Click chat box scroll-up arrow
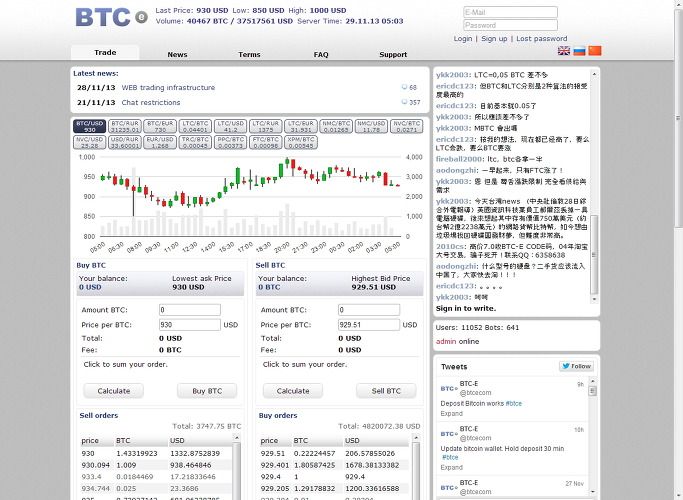Image resolution: width=683 pixels, height=500 pixels. point(594,74)
